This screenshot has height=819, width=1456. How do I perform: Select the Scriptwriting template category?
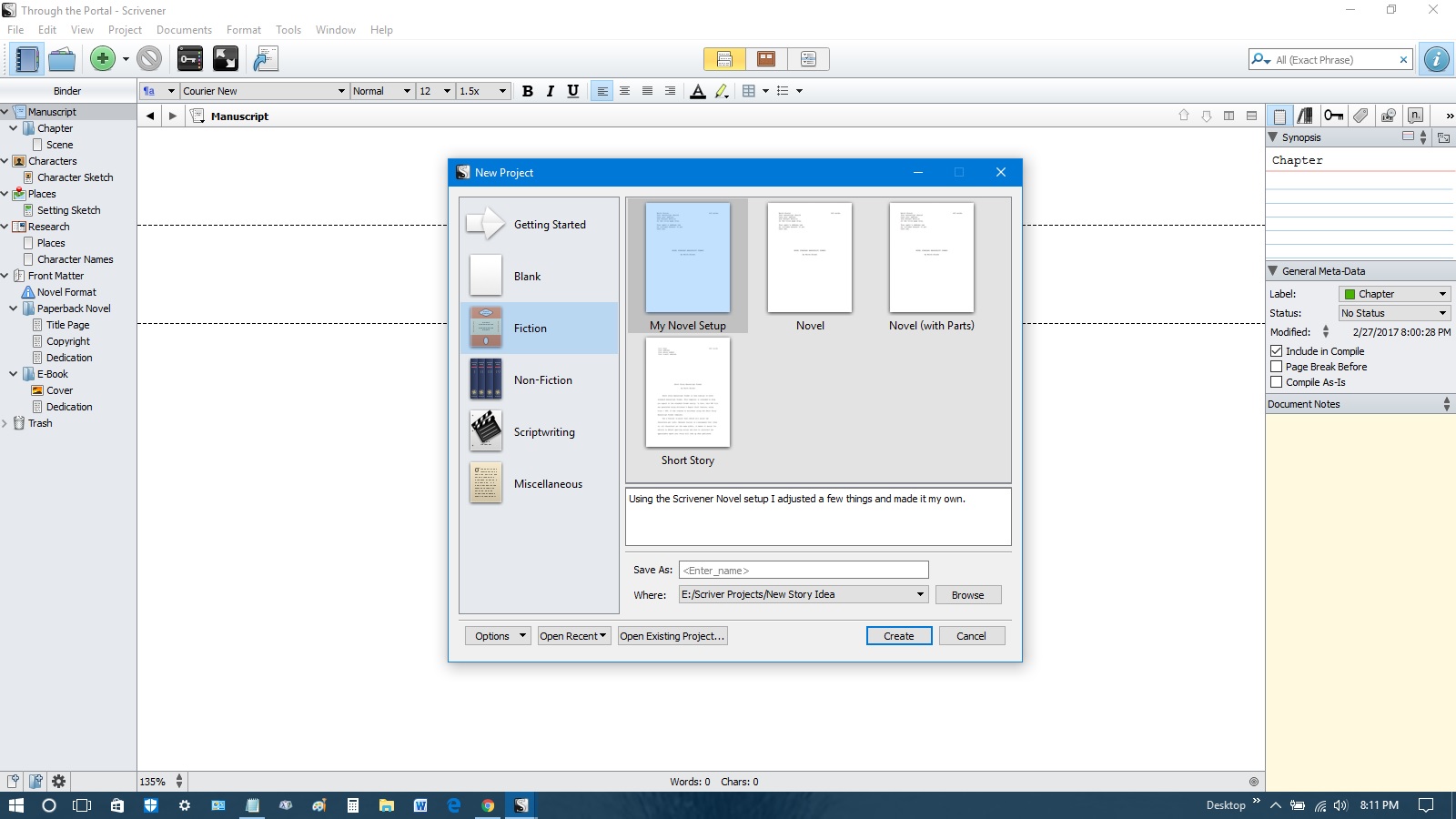tap(540, 432)
